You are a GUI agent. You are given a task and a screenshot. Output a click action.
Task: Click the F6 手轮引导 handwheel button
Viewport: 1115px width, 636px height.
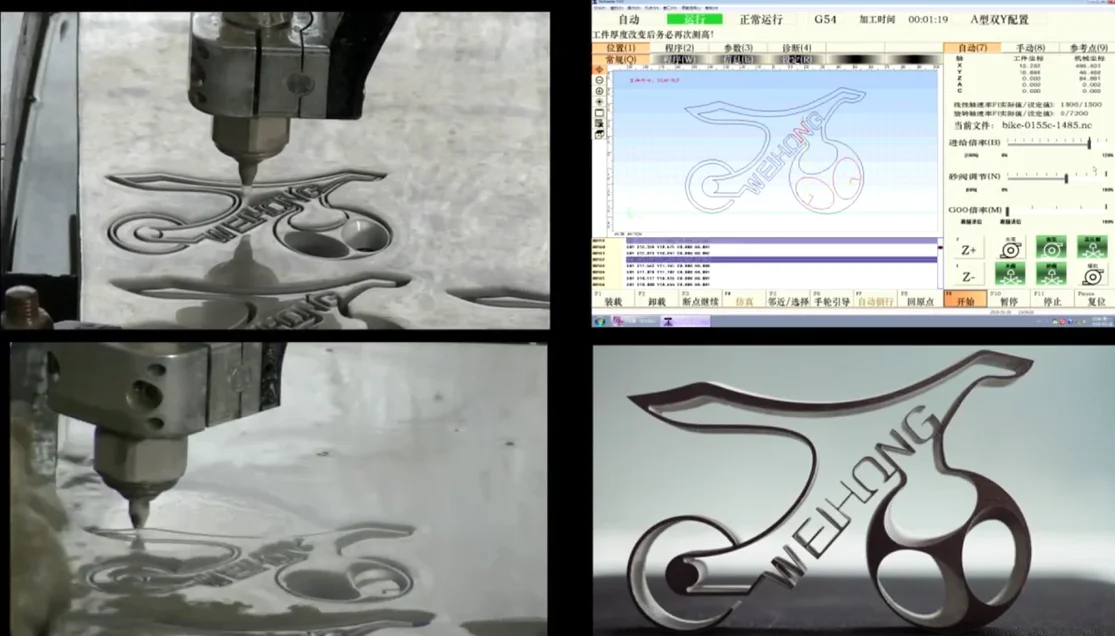tap(832, 299)
